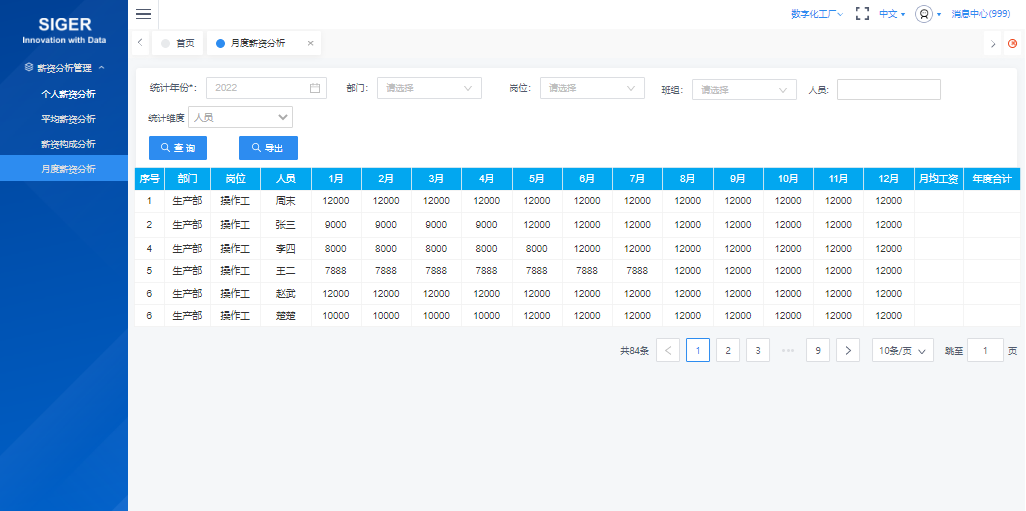
Task: Collapse the 薪资分析管理 sidebar group
Action: pos(101,67)
